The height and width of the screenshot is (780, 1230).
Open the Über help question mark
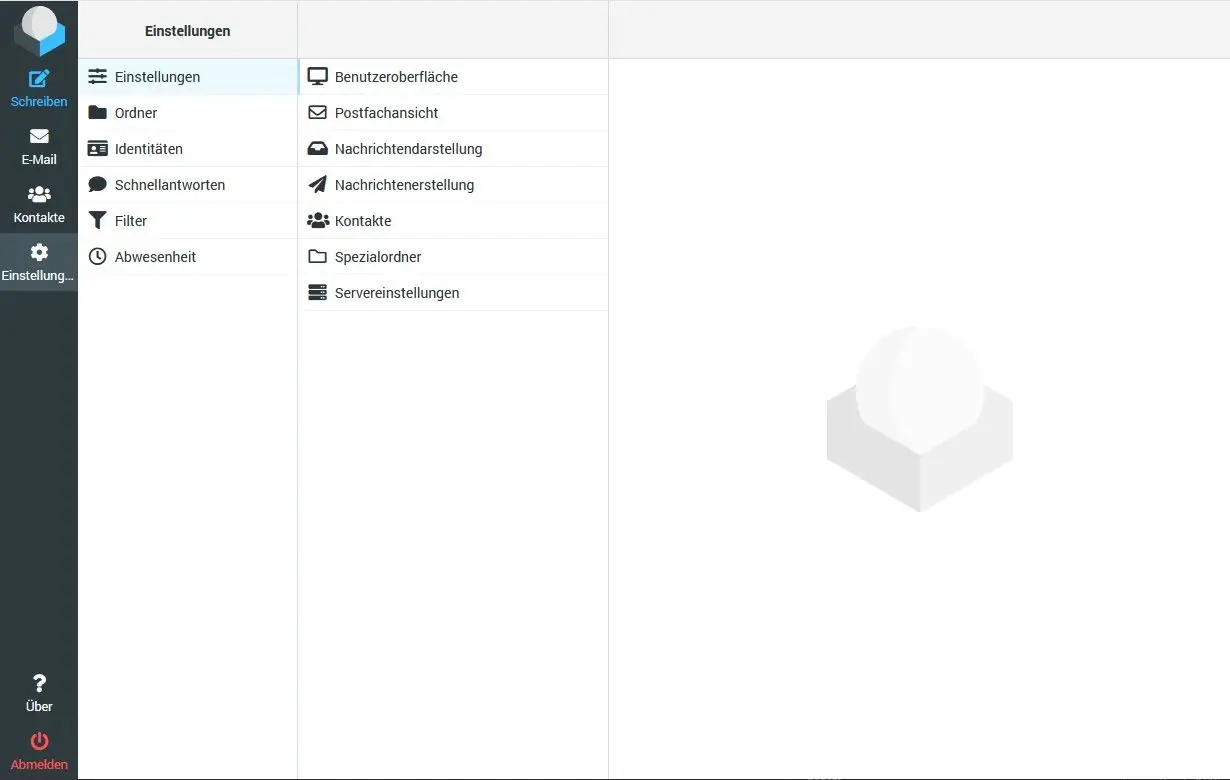click(x=39, y=684)
